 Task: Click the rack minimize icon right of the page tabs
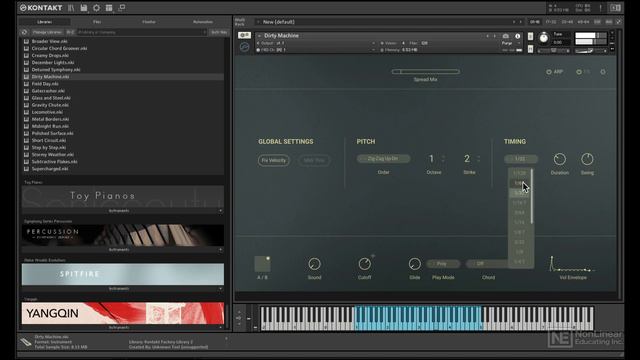pyautogui.click(x=618, y=22)
